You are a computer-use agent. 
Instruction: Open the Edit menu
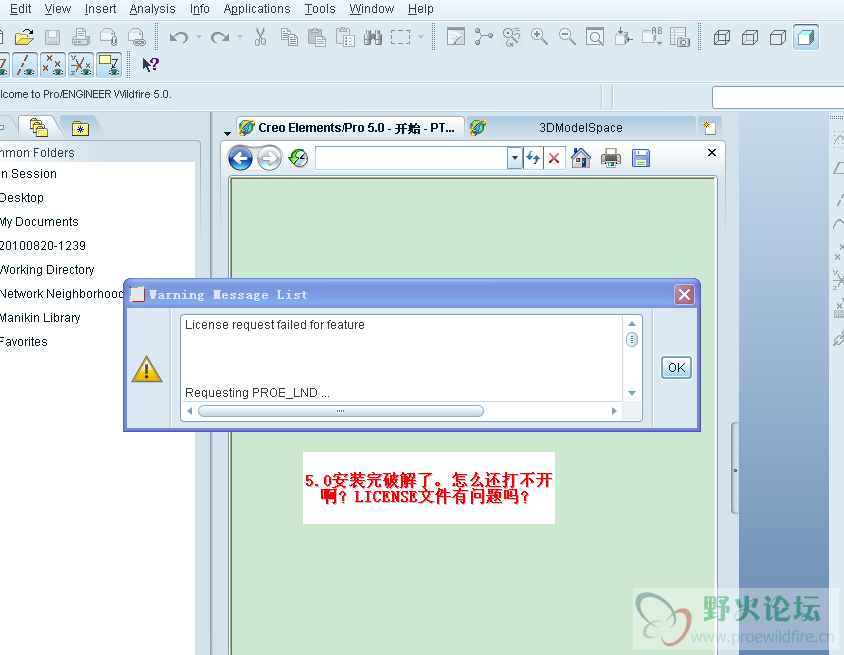click(x=20, y=9)
